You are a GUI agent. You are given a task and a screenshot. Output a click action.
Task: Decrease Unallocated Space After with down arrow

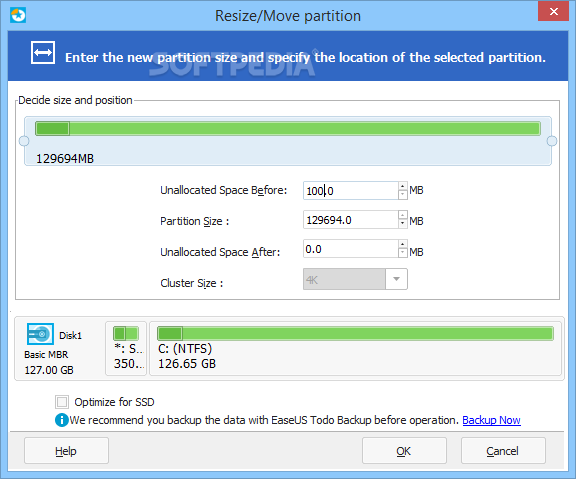coord(403,253)
